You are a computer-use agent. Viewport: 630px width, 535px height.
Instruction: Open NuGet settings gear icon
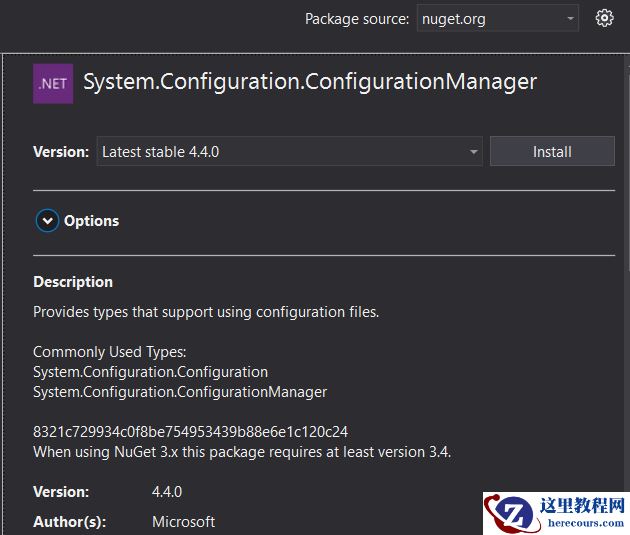tap(604, 18)
